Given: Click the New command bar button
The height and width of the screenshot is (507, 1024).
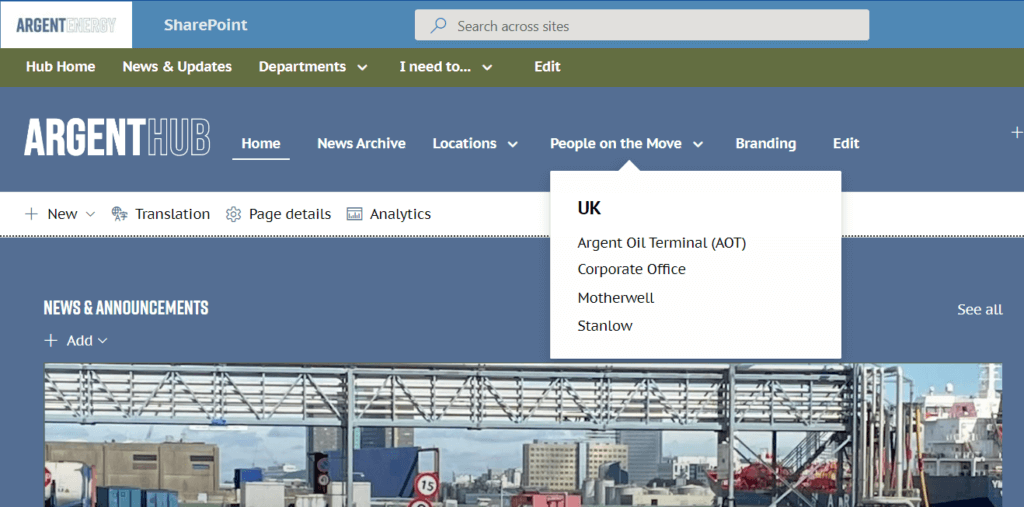Looking at the screenshot, I should [60, 214].
